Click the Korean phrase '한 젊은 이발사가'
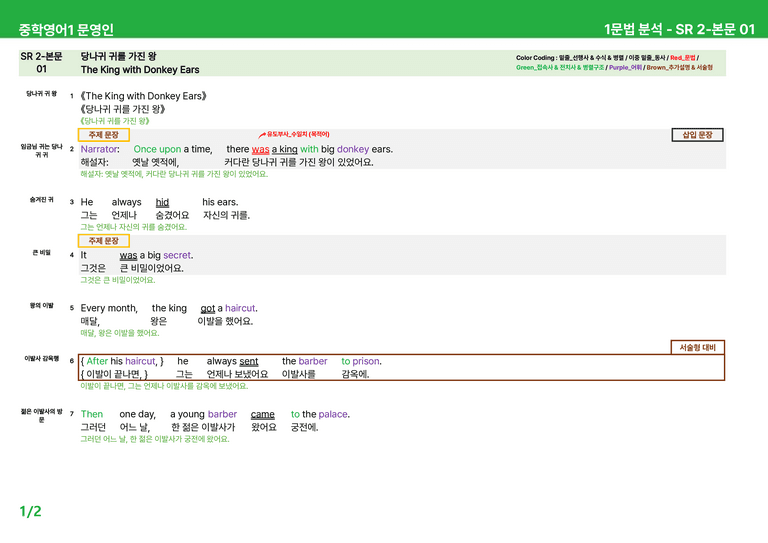Viewport: 768px width, 543px height. tap(203, 427)
